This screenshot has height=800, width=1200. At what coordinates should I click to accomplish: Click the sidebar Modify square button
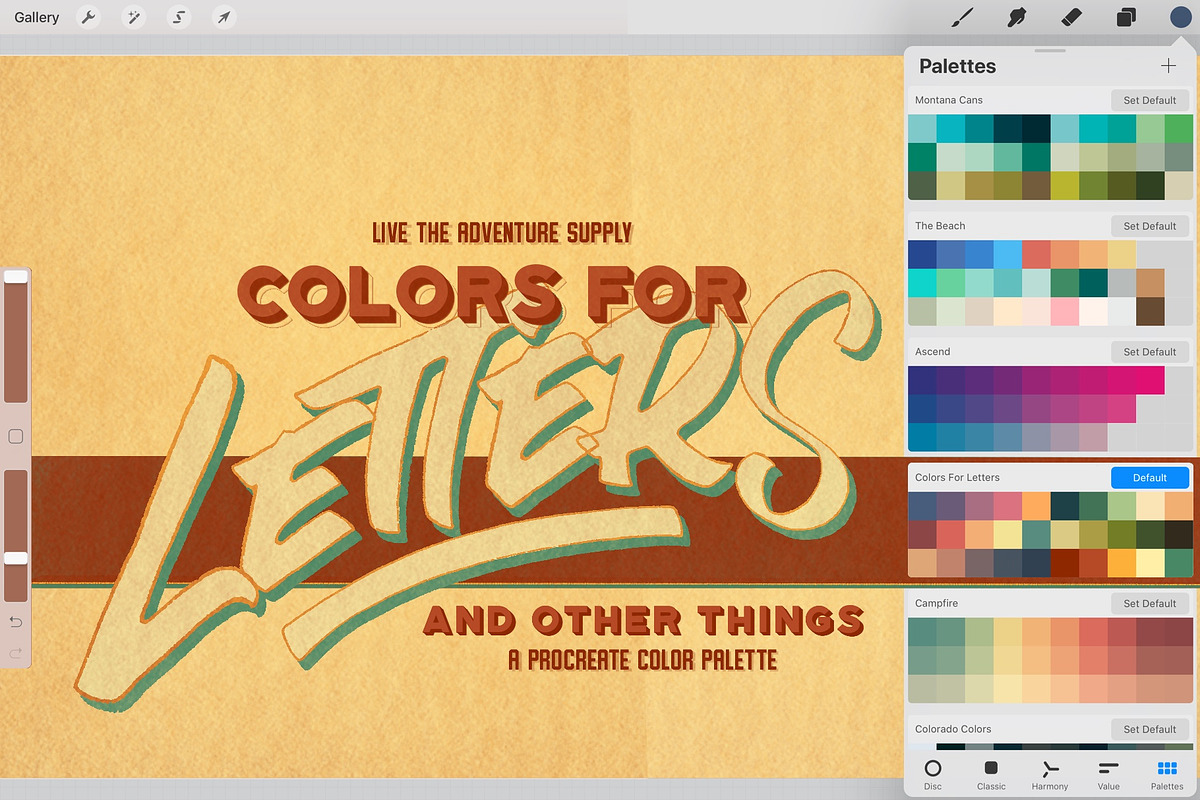[x=15, y=436]
